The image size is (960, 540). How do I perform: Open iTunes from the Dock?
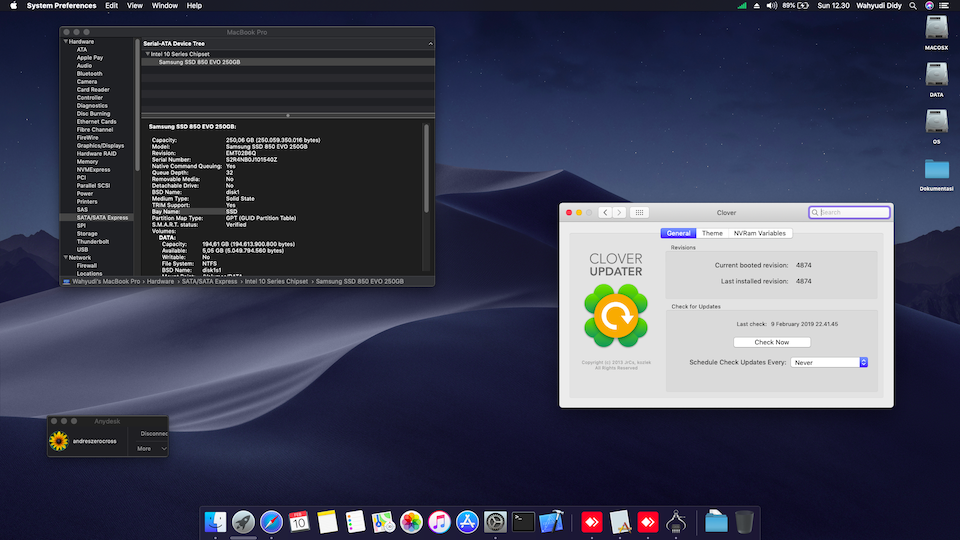439,522
